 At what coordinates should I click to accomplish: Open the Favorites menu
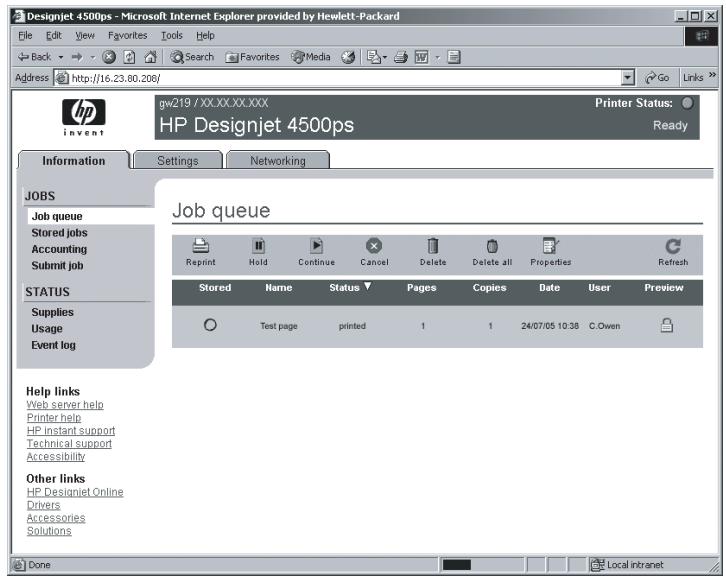(x=127, y=35)
